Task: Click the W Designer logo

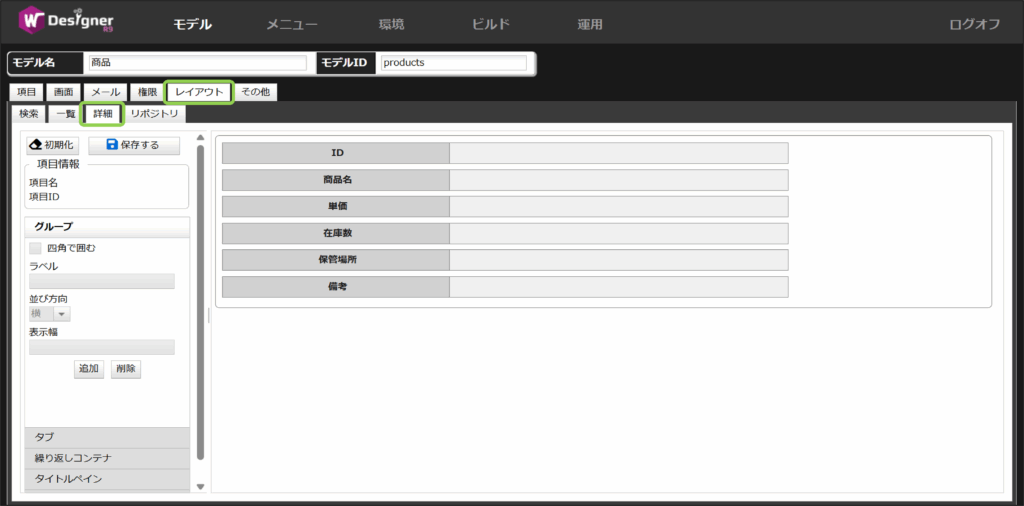Action: [x=66, y=22]
